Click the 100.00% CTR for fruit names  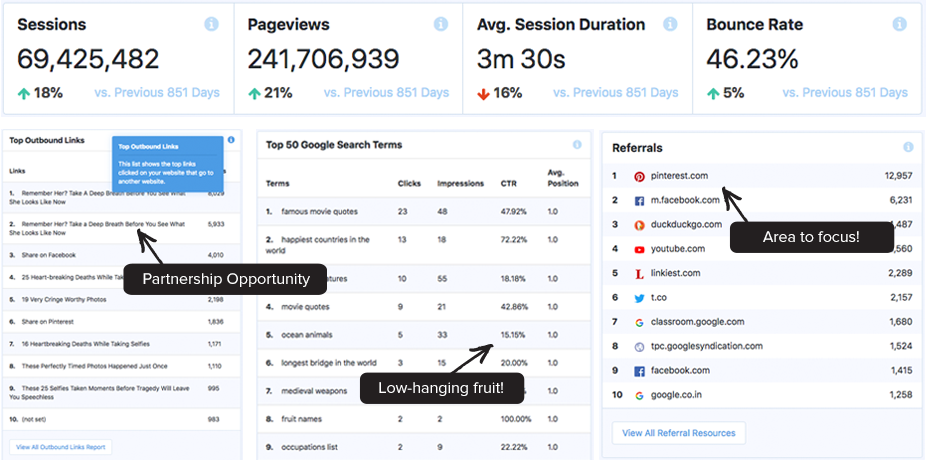tap(516, 419)
